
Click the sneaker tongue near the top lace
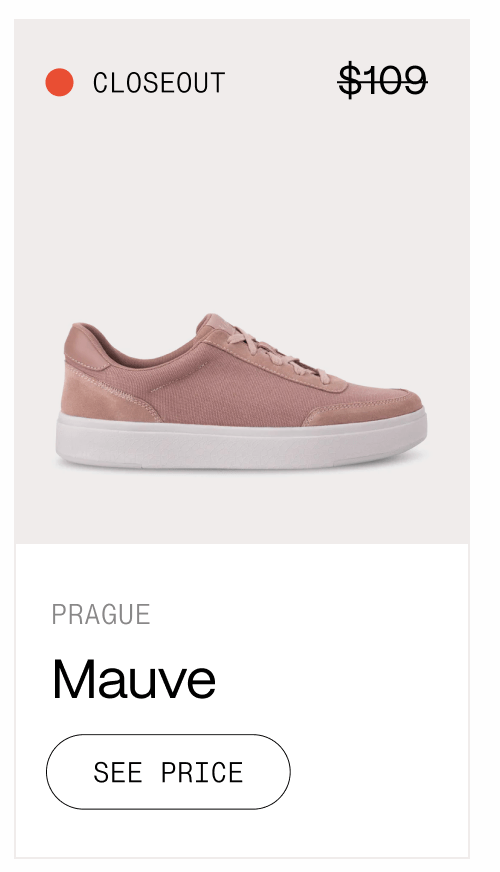[x=213, y=324]
